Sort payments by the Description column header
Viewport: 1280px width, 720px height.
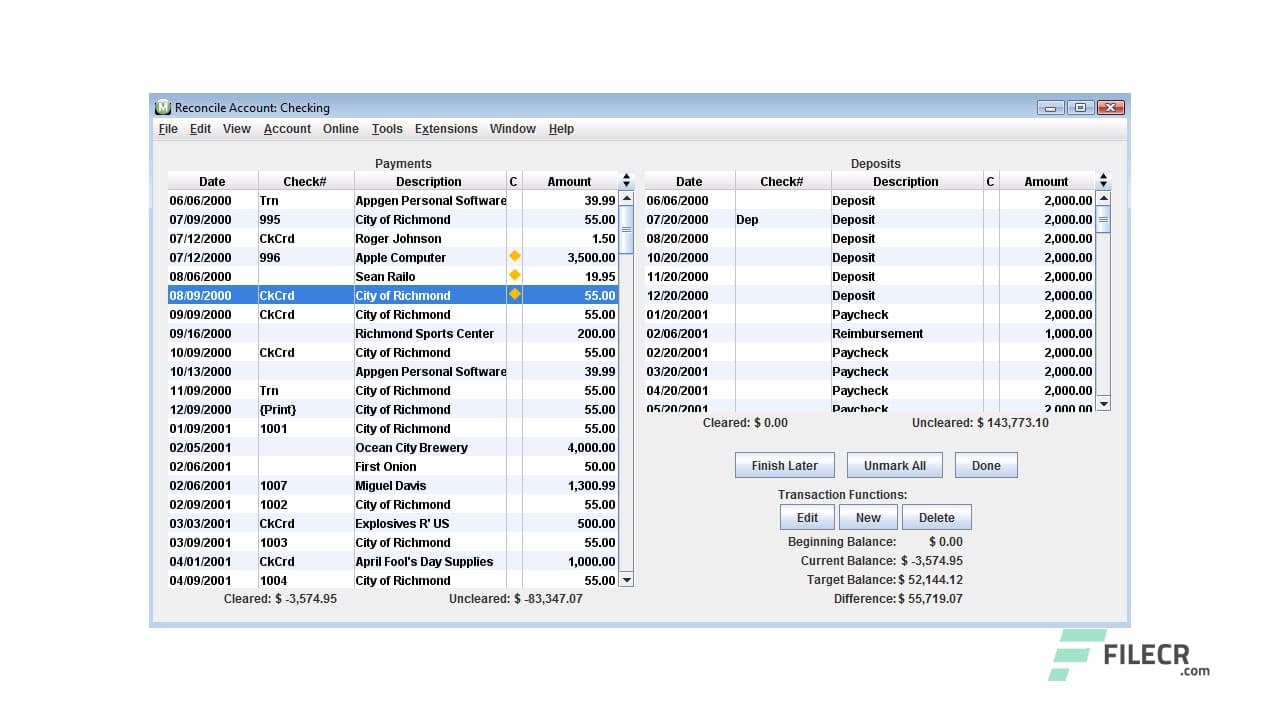[x=428, y=182]
